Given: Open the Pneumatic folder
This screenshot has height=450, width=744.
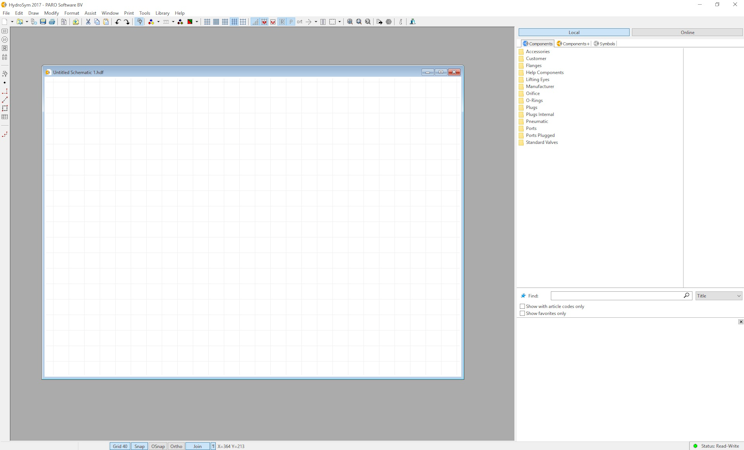Looking at the screenshot, I should (536, 122).
